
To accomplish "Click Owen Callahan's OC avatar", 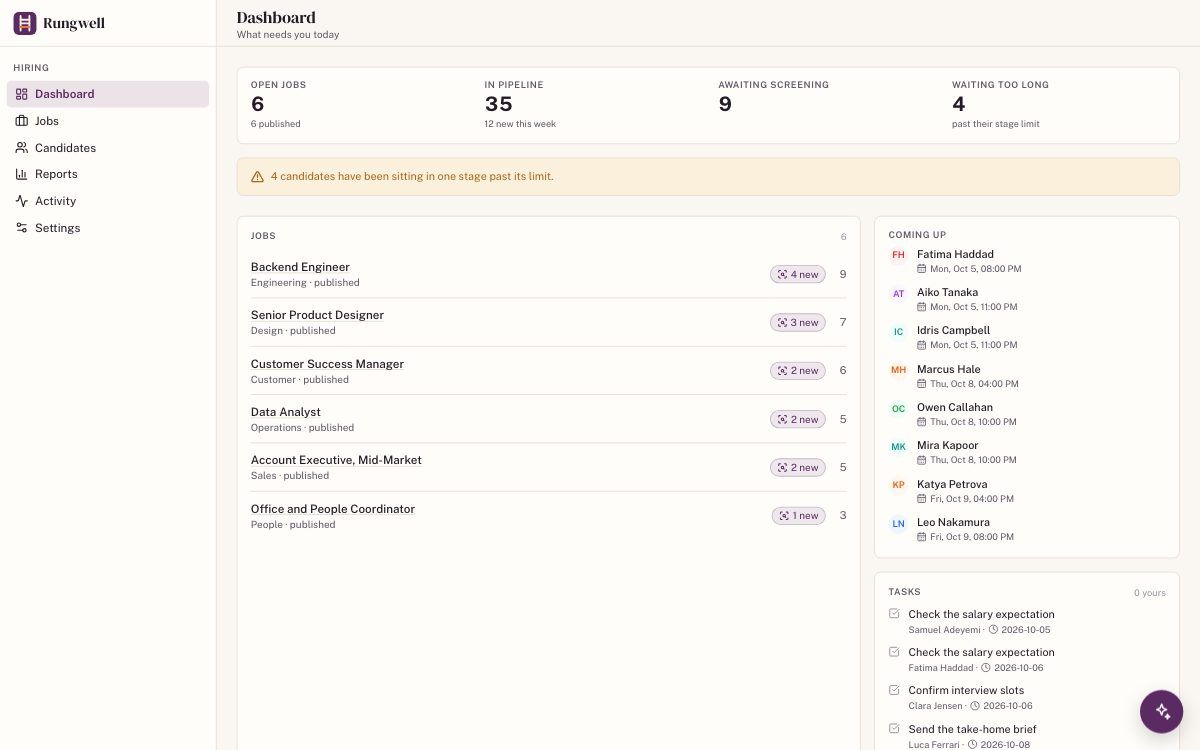I will coord(898,409).
